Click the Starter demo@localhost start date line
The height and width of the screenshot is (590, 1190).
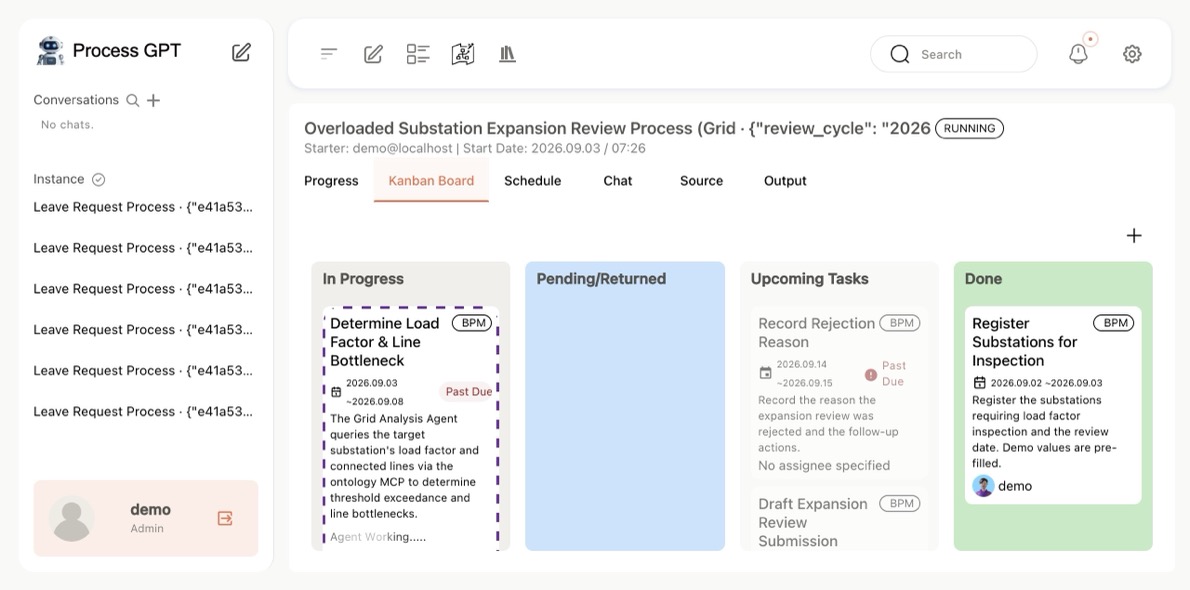coord(474,148)
